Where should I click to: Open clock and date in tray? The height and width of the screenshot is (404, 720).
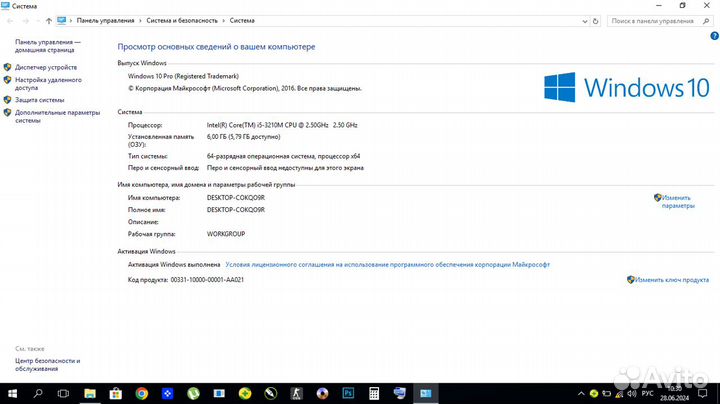click(675, 393)
